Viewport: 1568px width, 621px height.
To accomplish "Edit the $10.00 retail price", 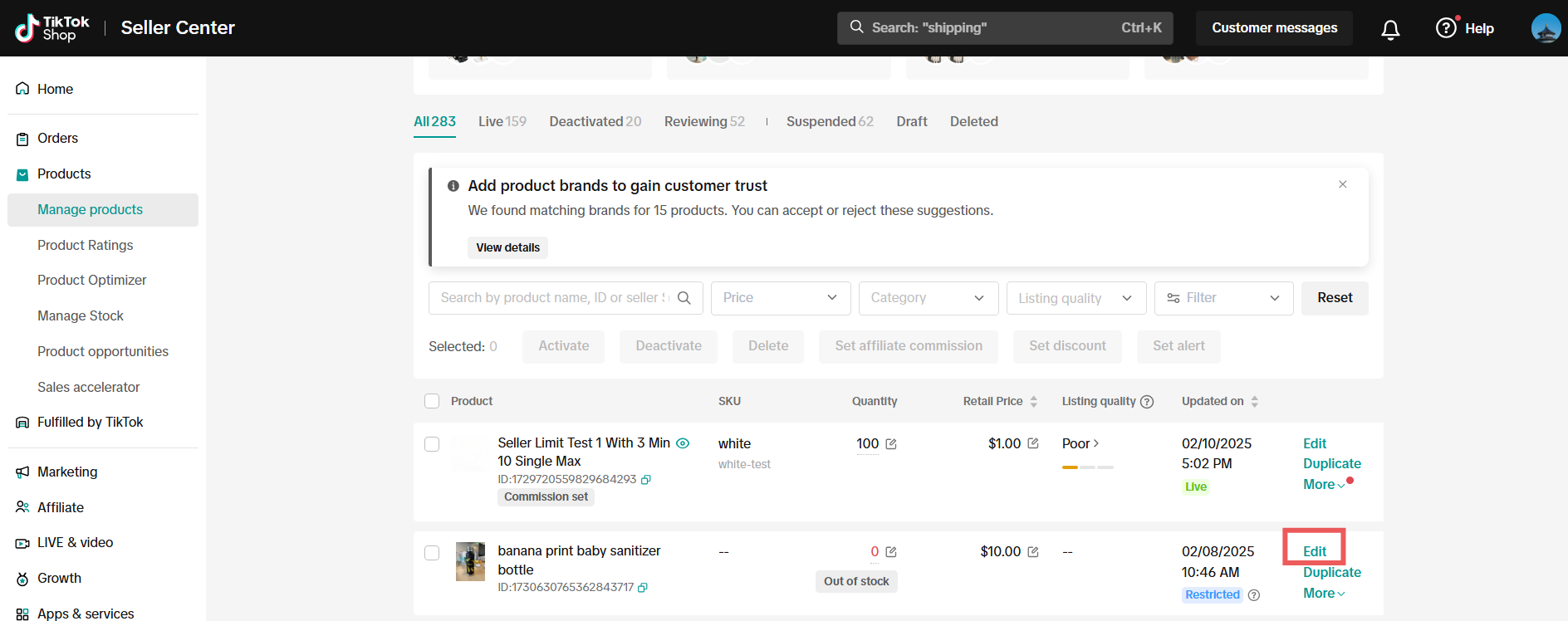I will tap(1033, 552).
